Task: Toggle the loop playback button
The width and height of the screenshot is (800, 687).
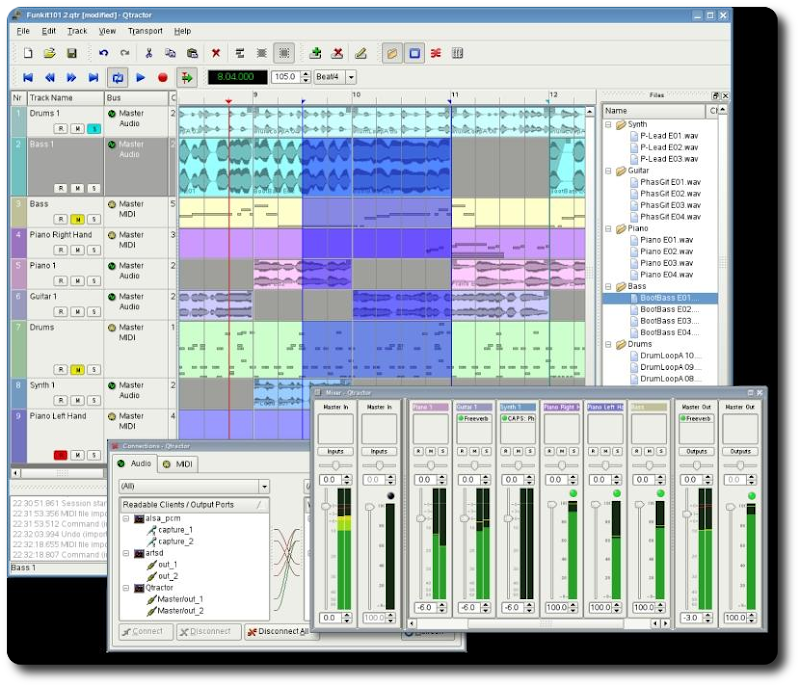Action: point(118,77)
